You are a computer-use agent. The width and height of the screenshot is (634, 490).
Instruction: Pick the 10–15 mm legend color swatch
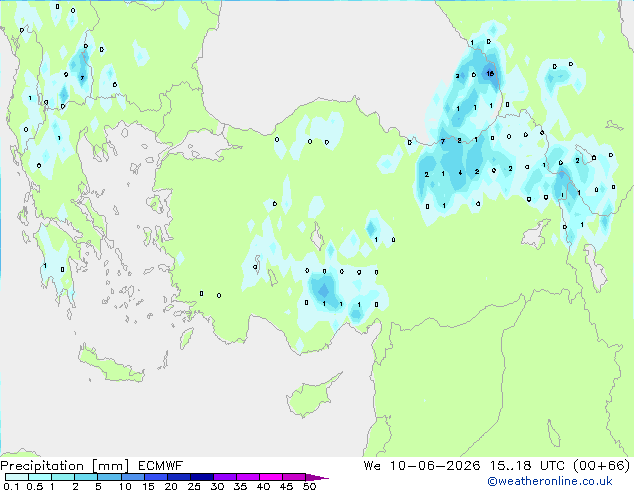(x=132, y=477)
